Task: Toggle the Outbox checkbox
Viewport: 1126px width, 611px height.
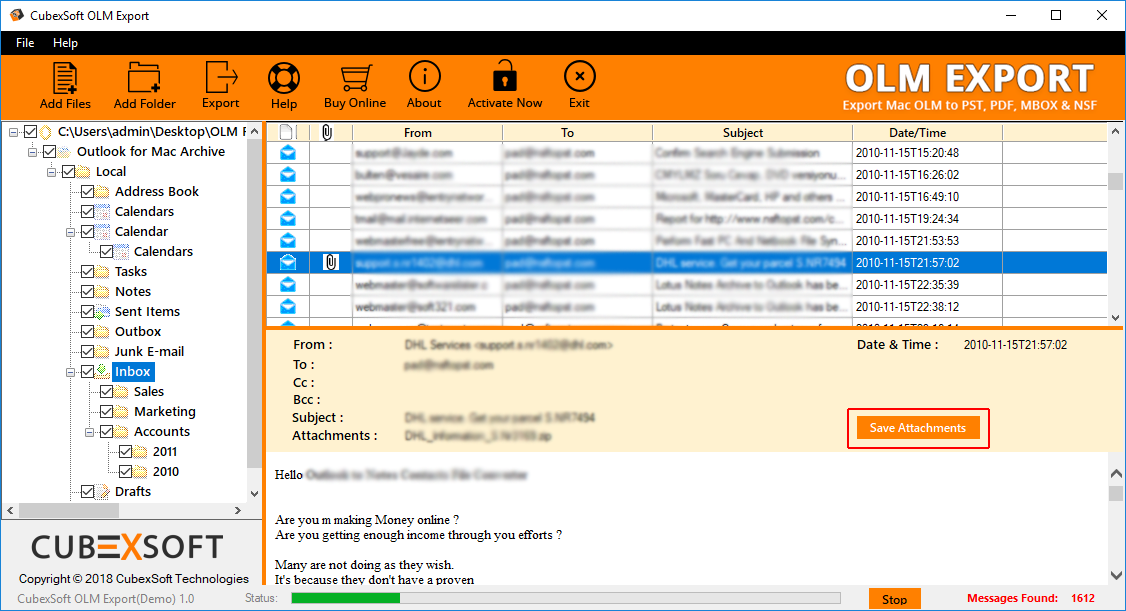Action: coord(88,332)
